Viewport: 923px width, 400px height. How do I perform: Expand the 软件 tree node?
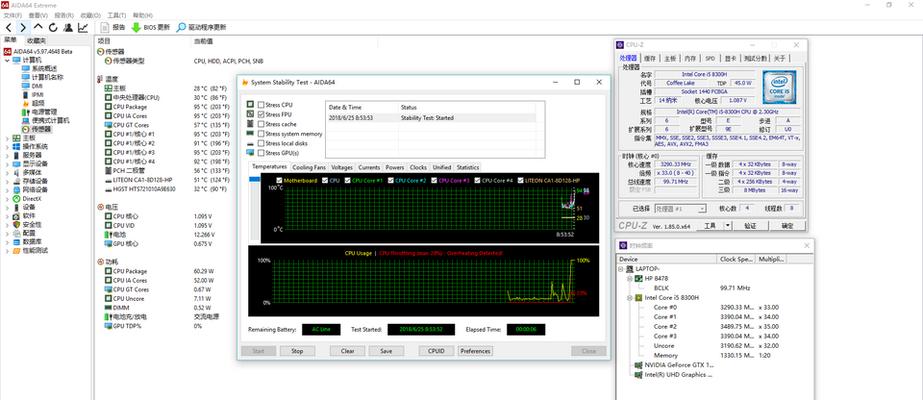[x=7, y=216]
